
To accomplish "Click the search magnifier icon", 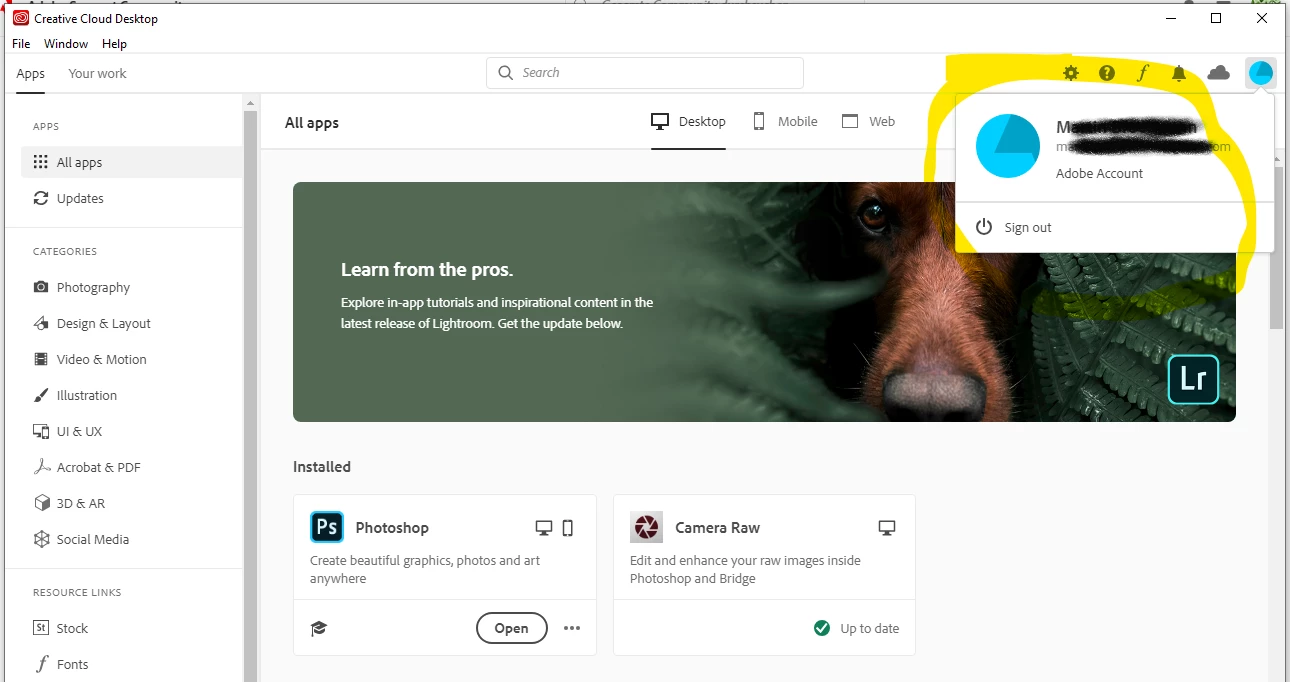I will 506,73.
